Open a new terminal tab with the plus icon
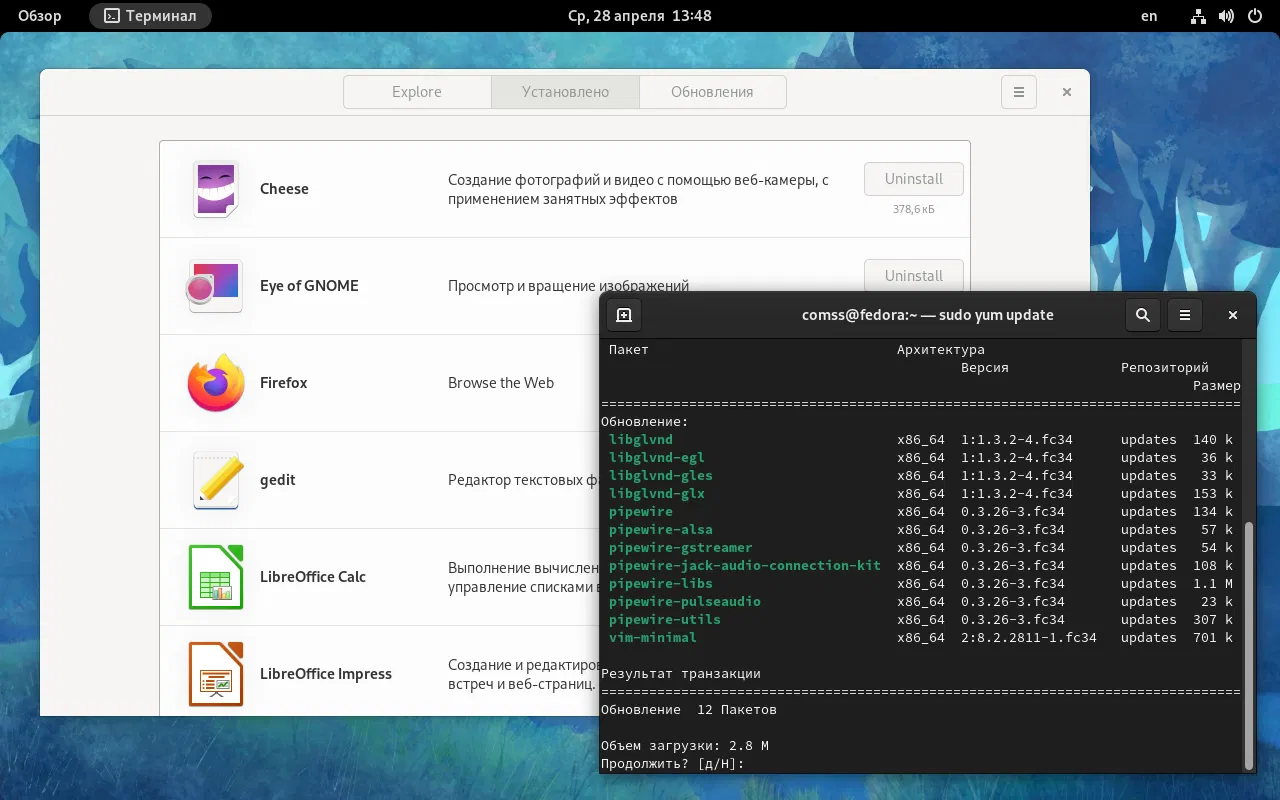Image resolution: width=1280 pixels, height=800 pixels. [x=624, y=315]
